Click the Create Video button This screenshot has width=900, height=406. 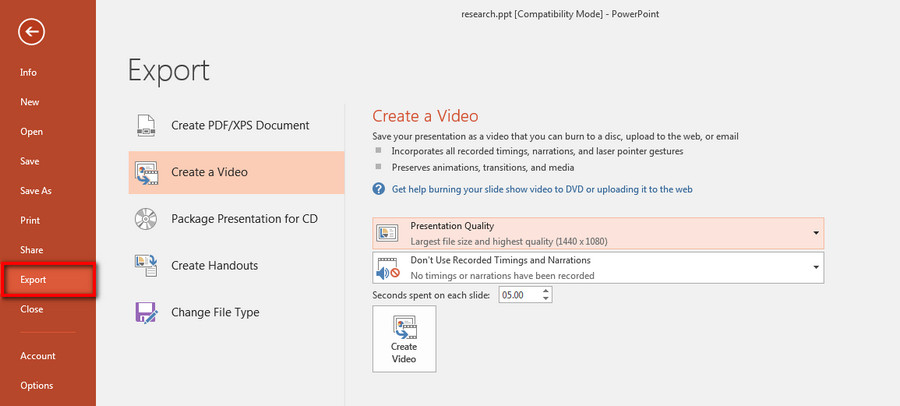pos(404,339)
